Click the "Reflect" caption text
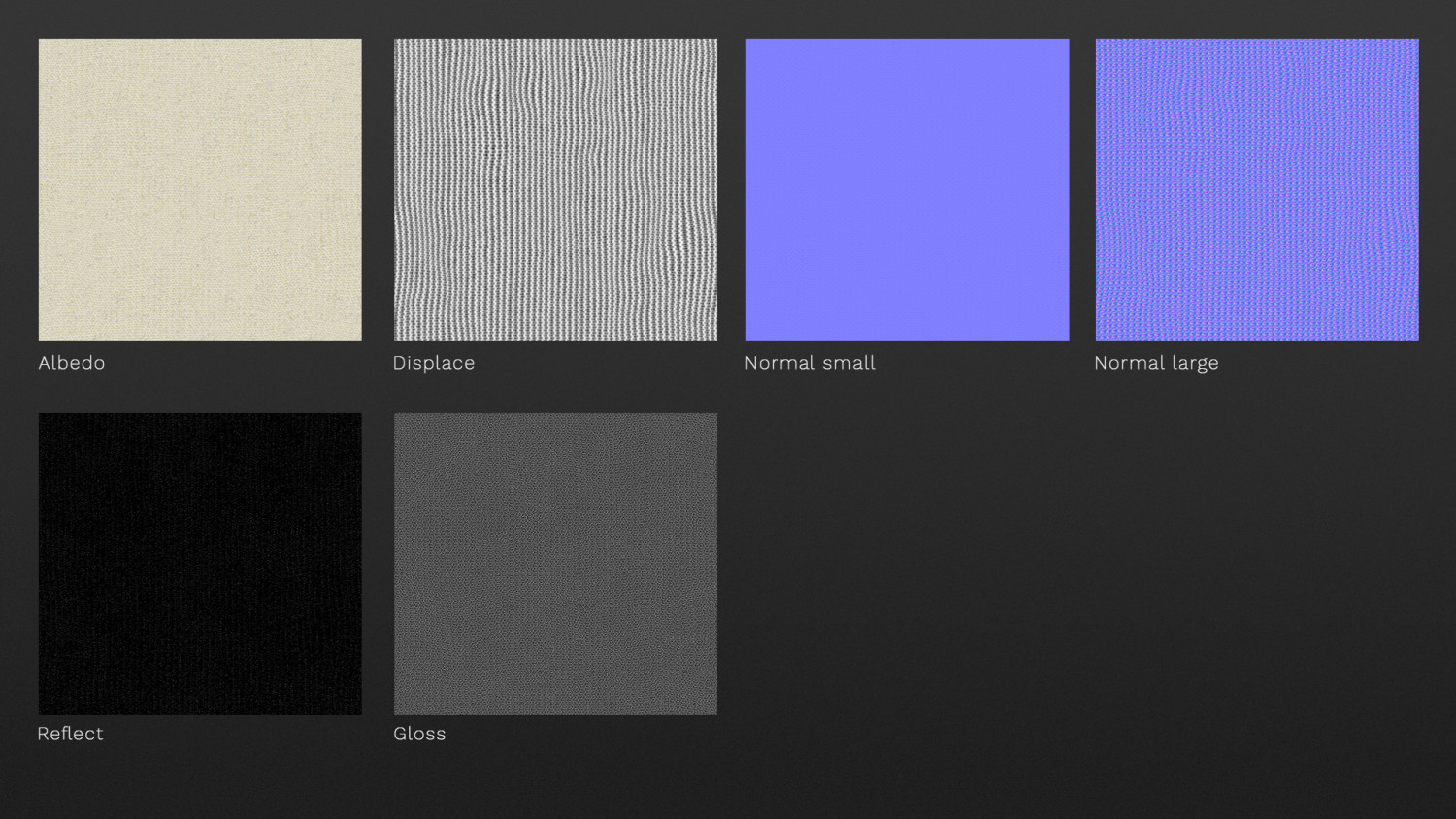The width and height of the screenshot is (1456, 819). pyautogui.click(x=70, y=734)
